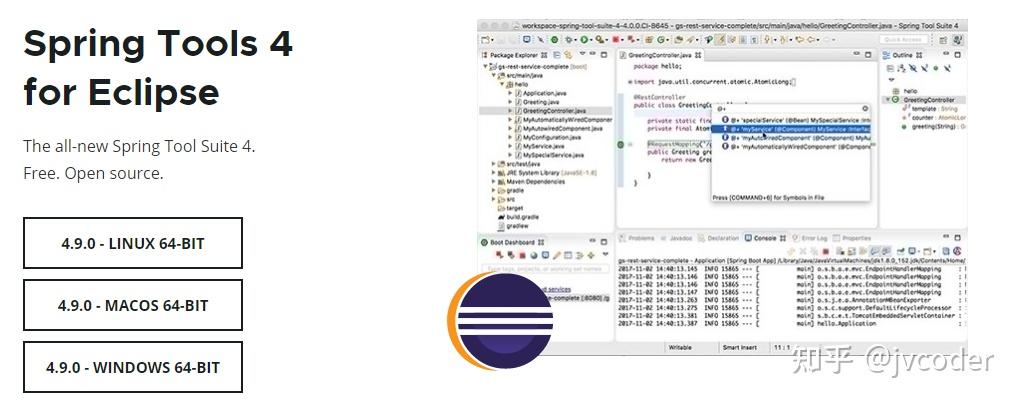
Task: Collapse the hello package node
Action: [502, 85]
